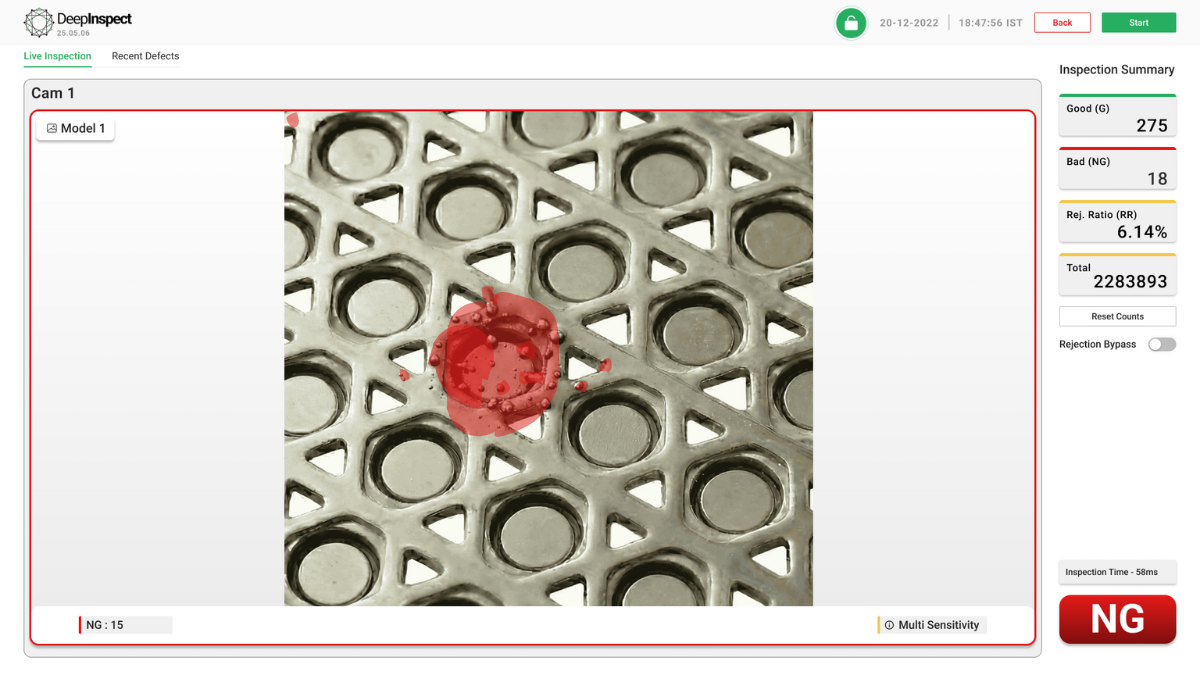The image size is (1200, 675).
Task: Toggle the Rejection Bypass switch
Action: coord(1161,344)
